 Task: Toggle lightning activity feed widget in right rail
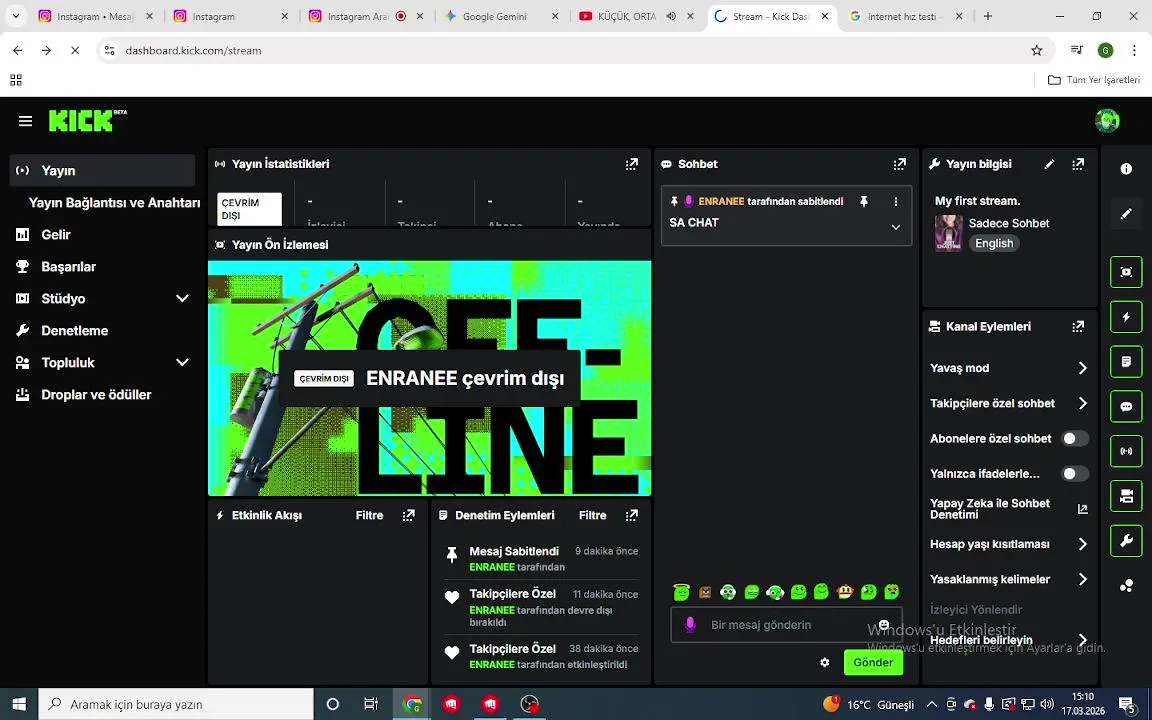1126,317
